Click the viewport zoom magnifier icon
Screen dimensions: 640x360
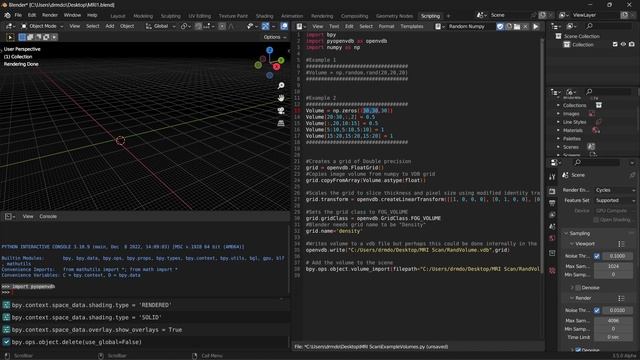point(281,86)
